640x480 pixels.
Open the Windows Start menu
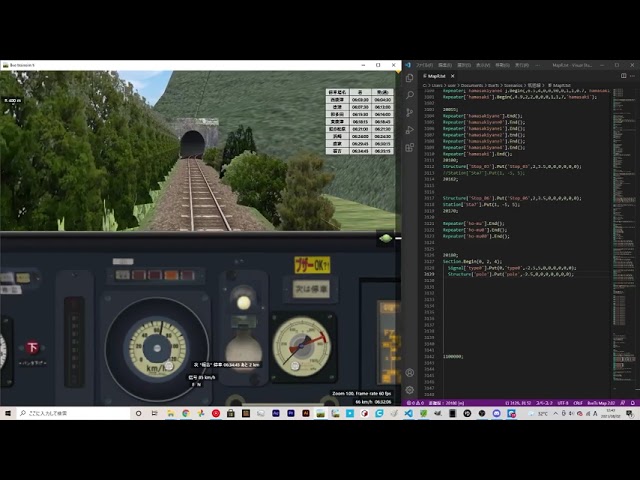point(8,413)
